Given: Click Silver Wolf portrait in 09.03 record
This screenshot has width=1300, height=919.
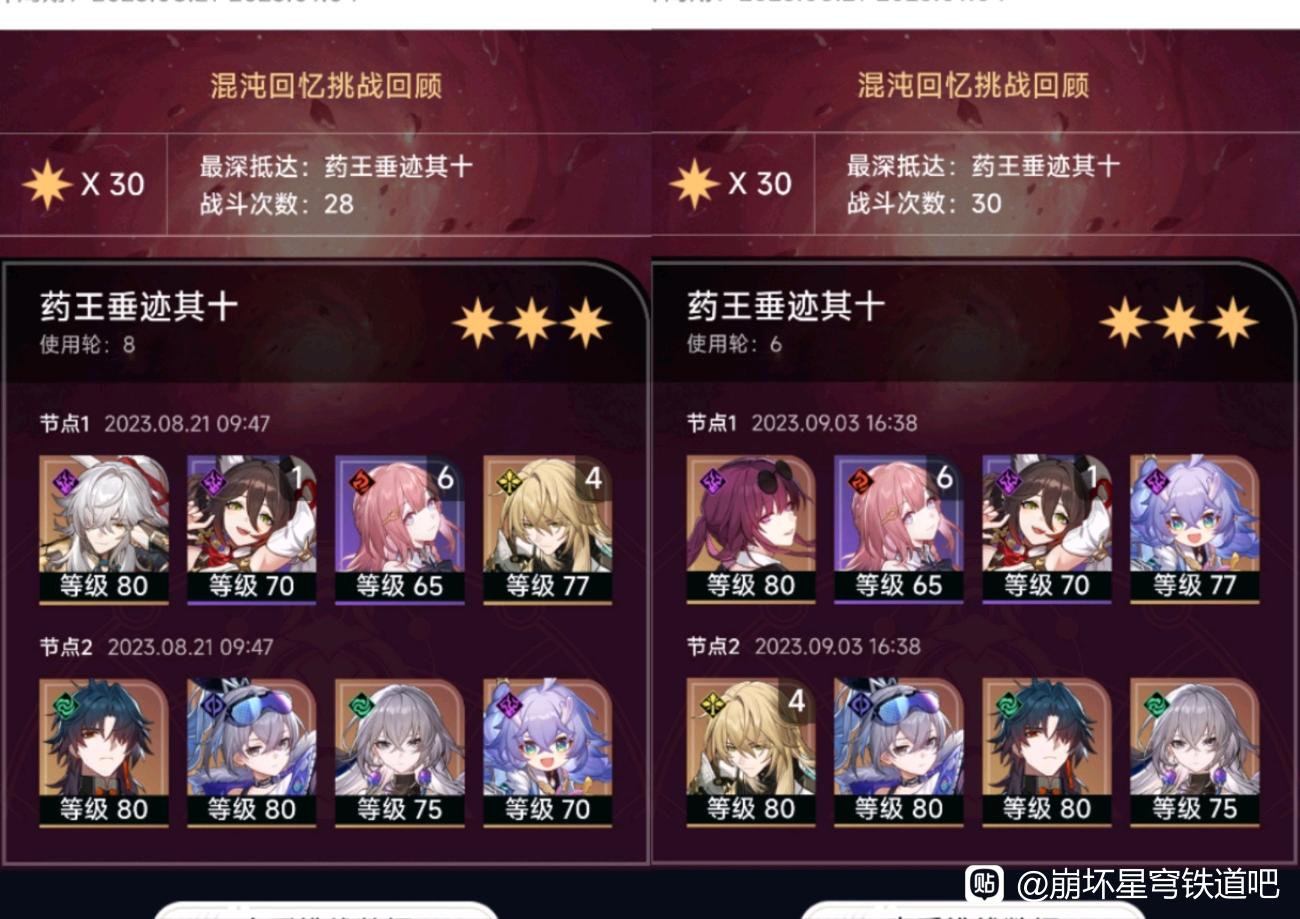Looking at the screenshot, I should coord(899,752).
